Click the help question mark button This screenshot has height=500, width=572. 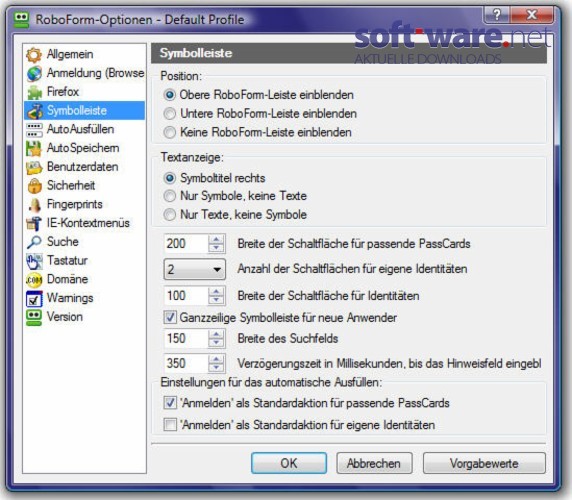[x=496, y=15]
